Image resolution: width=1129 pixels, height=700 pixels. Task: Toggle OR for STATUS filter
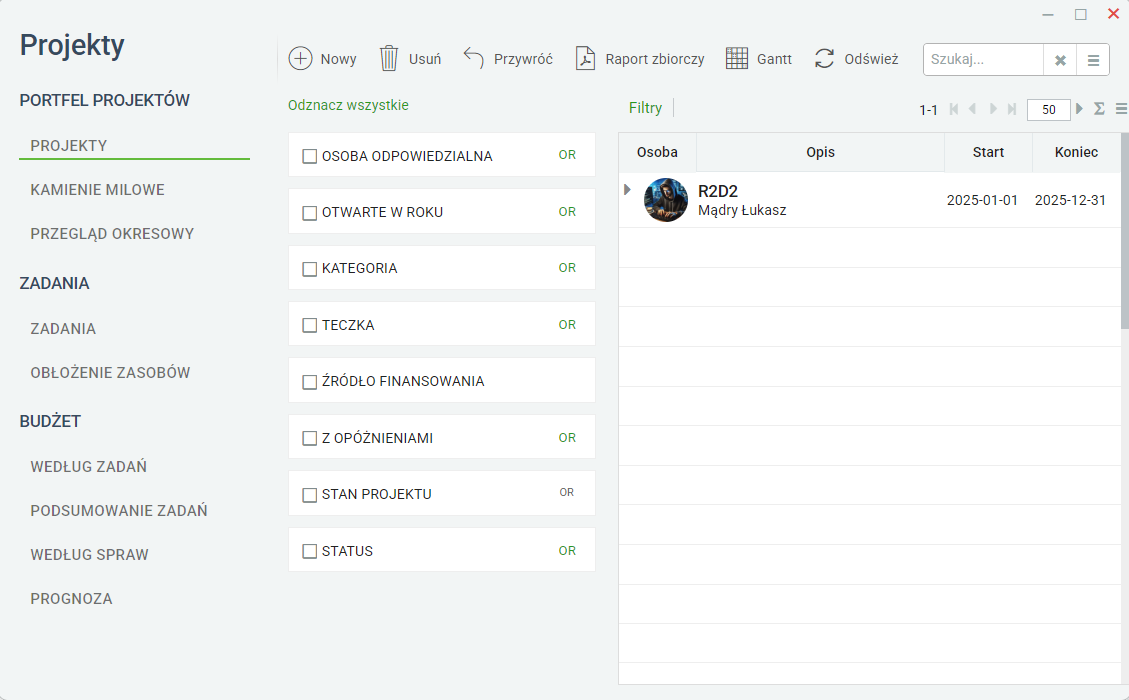pyautogui.click(x=567, y=551)
